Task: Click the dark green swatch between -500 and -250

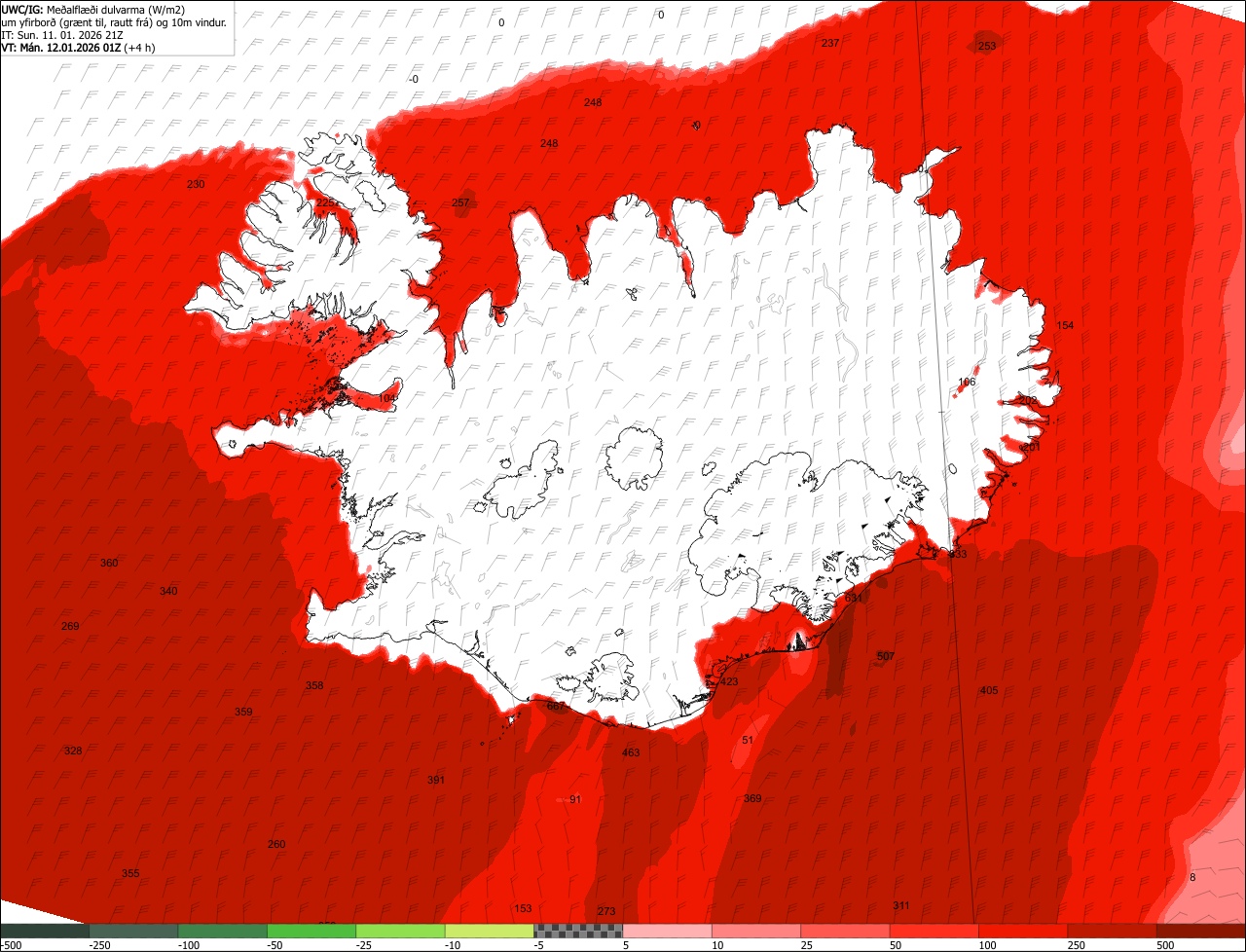Action: click(45, 932)
